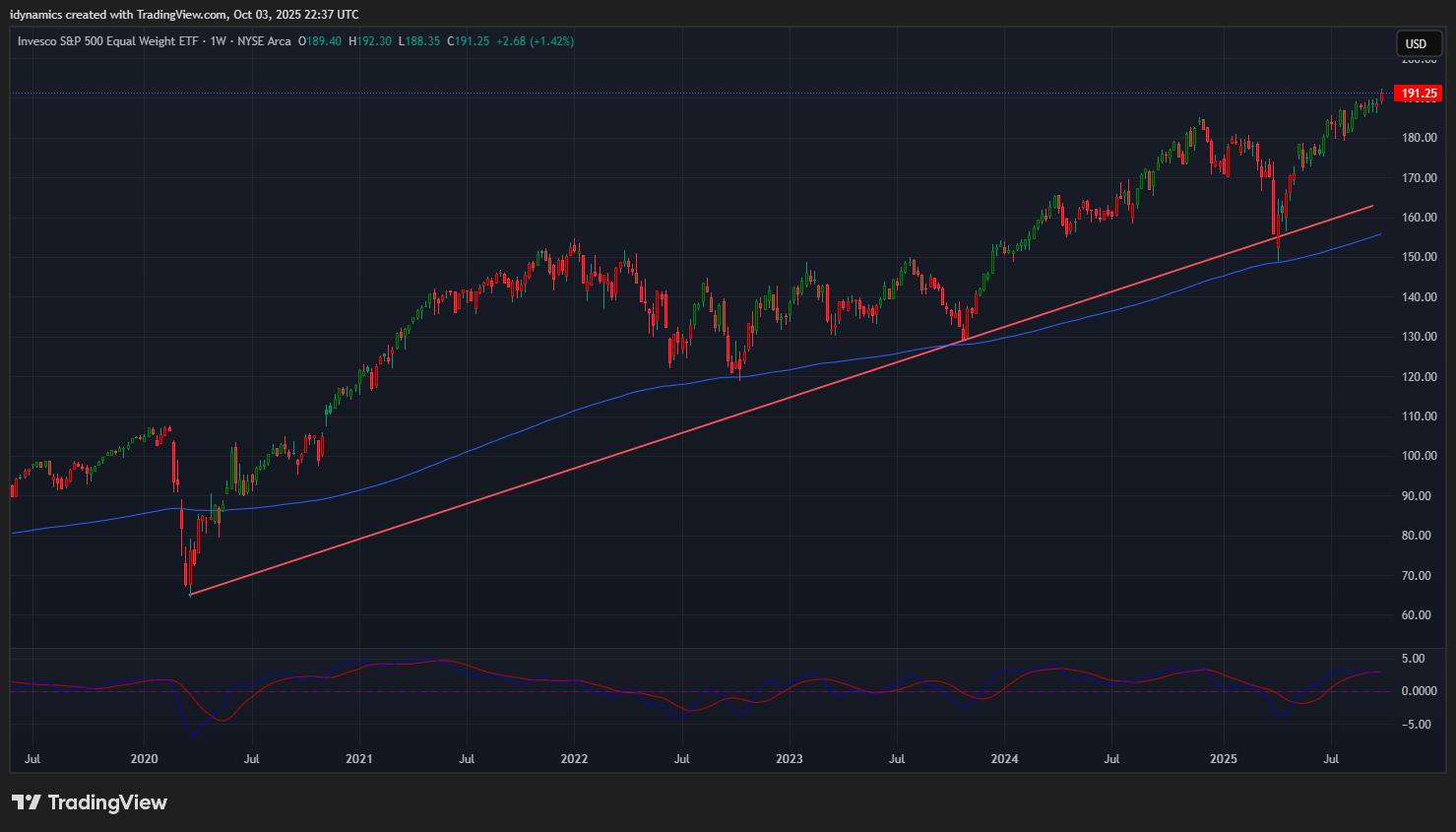Select the Invesco S&P 500 Equal Weight ETF title
Viewport: 1456px width, 832px height.
[109, 41]
